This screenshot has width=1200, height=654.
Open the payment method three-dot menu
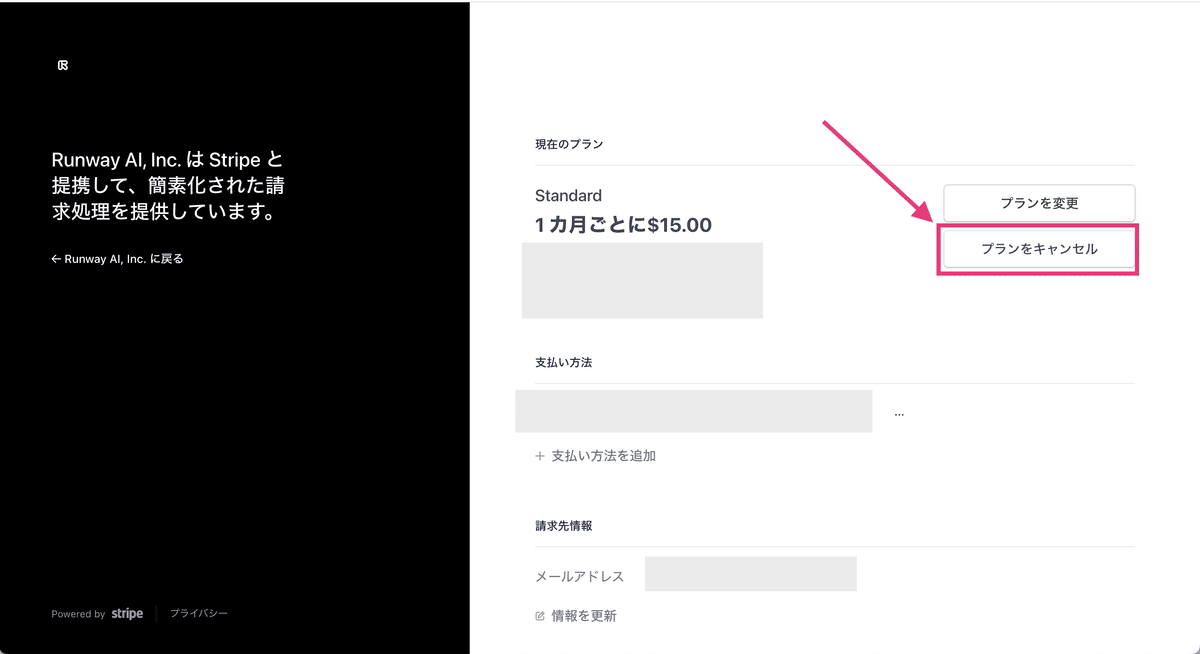899,413
